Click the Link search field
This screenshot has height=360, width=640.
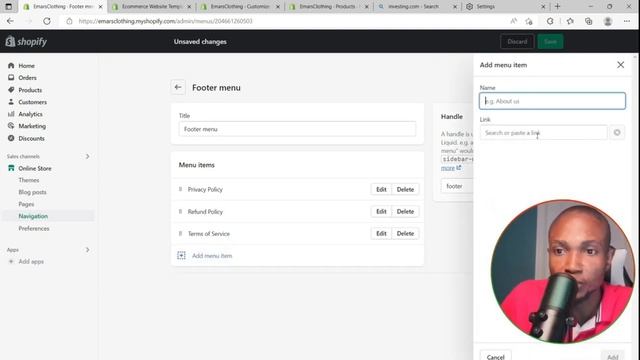click(x=543, y=133)
